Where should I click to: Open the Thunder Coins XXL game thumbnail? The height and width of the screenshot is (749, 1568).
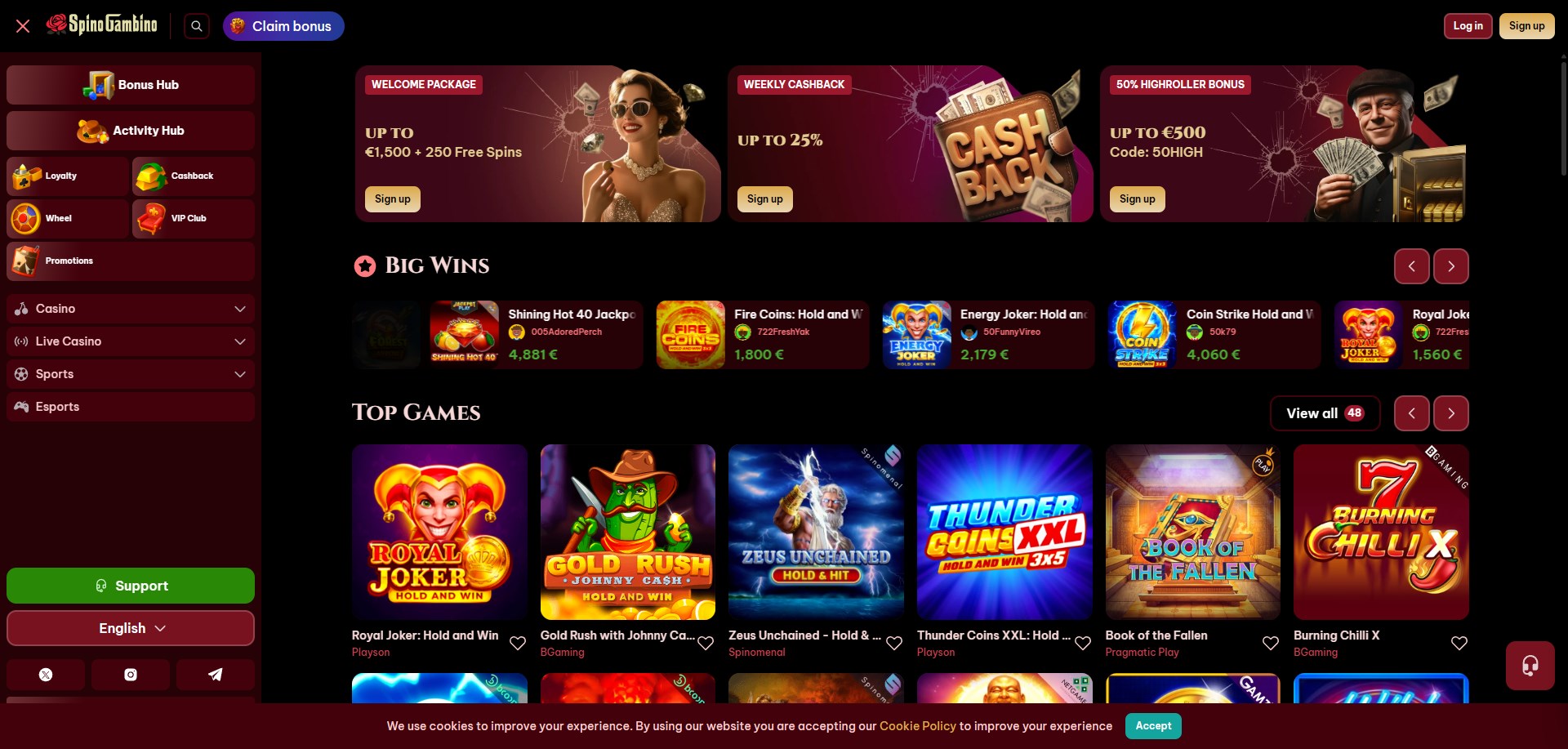point(1004,532)
